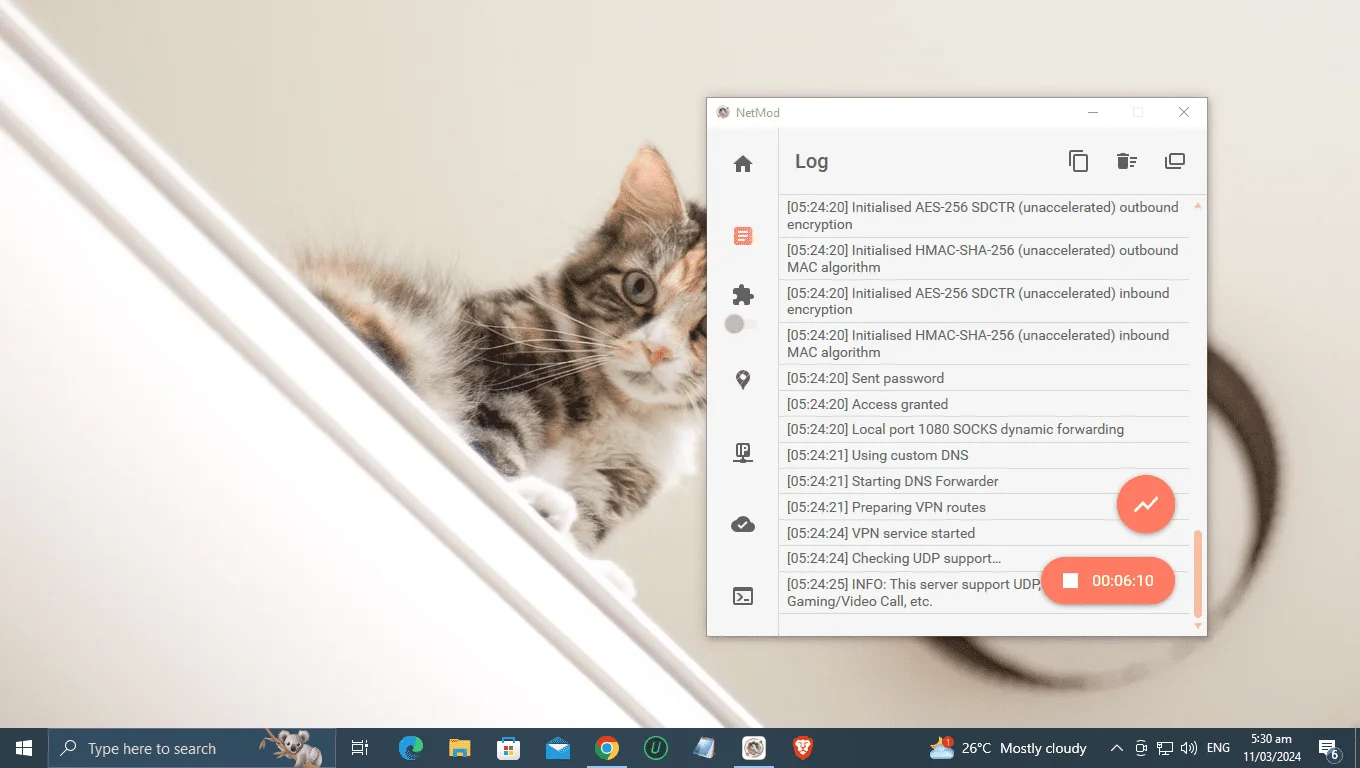Select the 'VPN service started' log entry
1360x768 pixels.
coord(984,533)
